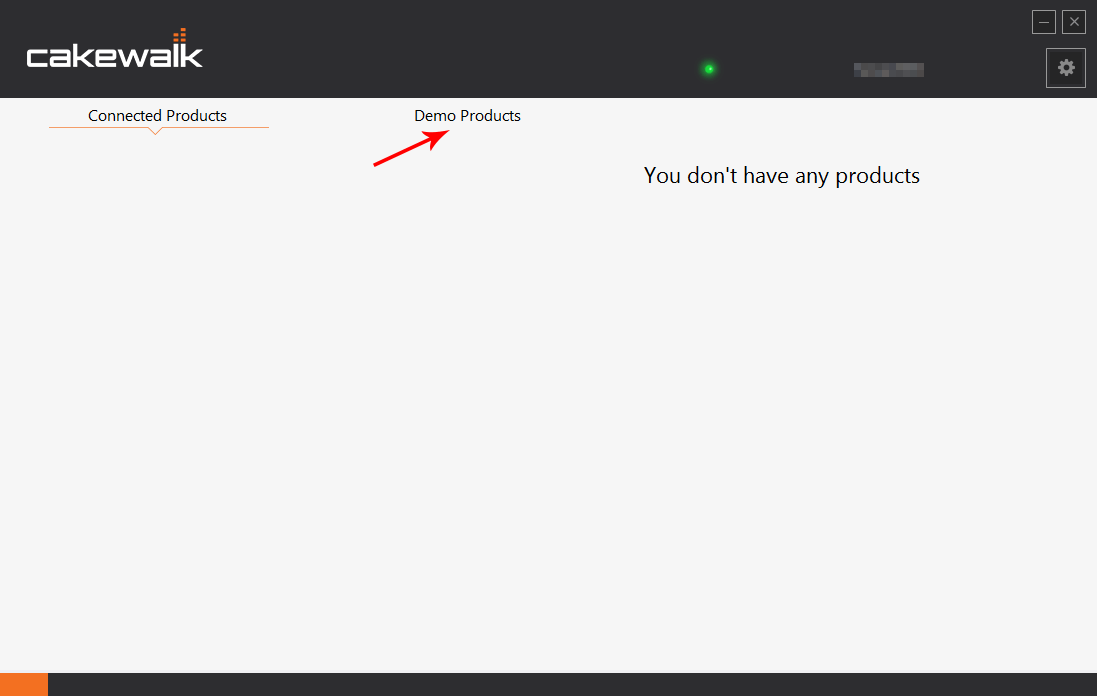This screenshot has height=696, width=1097.
Task: Switch to the Demo Products tab
Action: tap(467, 116)
